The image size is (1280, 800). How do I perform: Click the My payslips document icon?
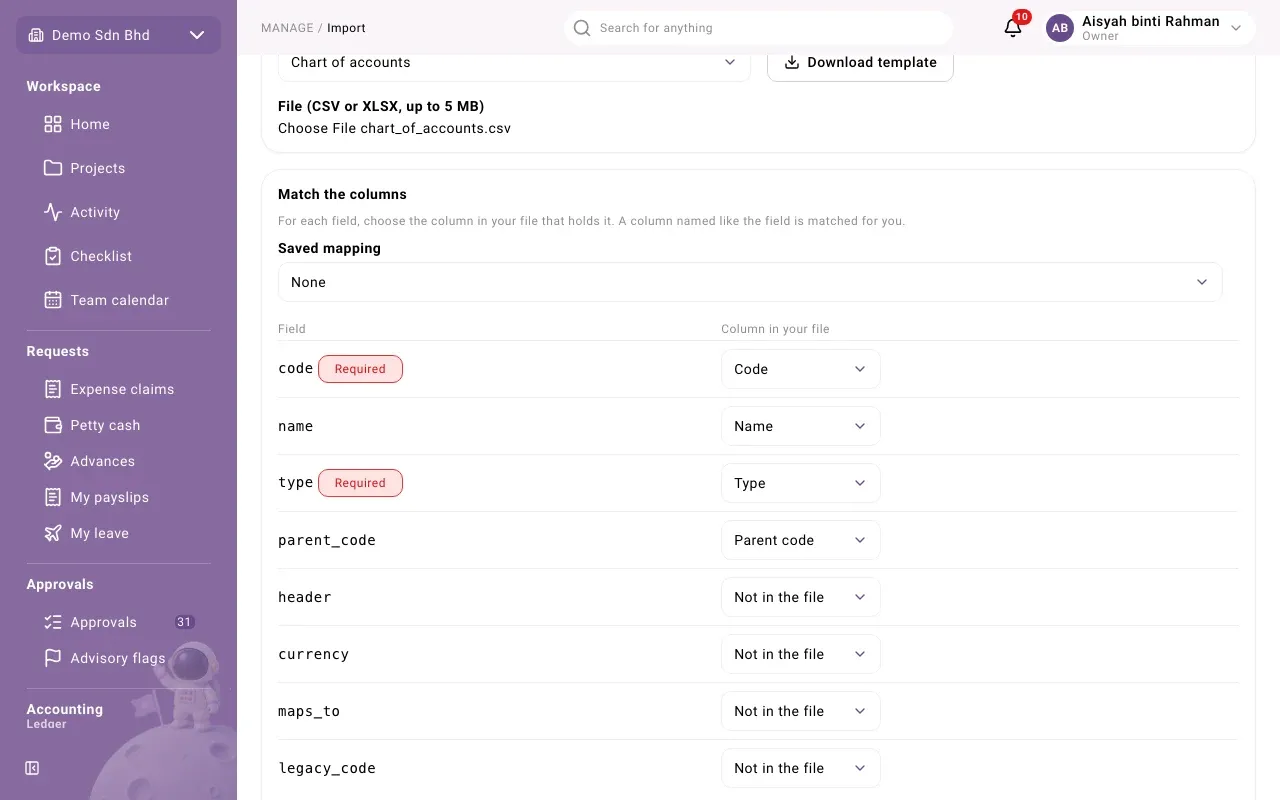53,497
